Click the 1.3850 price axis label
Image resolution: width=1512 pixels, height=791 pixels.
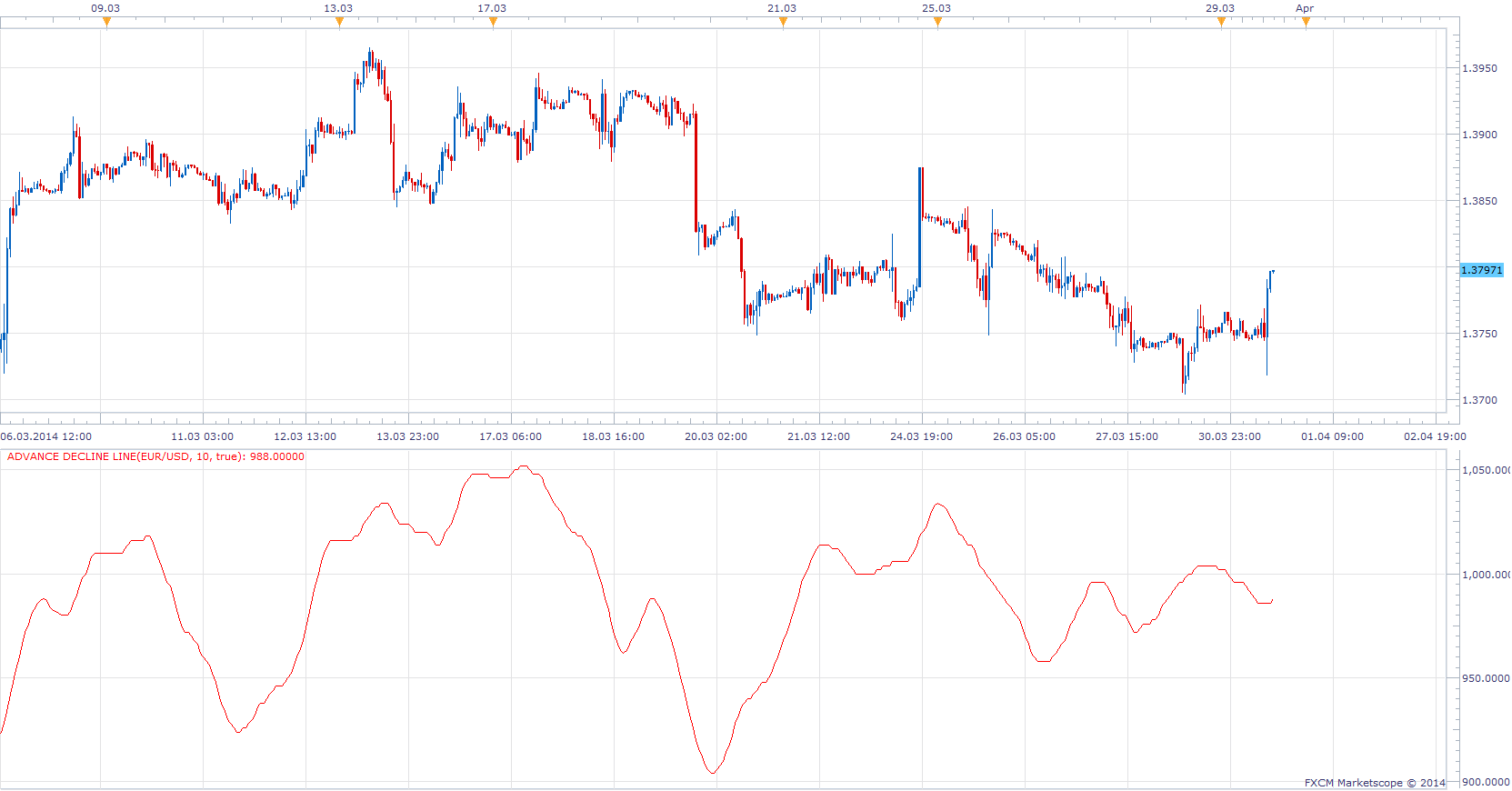[x=1479, y=201]
